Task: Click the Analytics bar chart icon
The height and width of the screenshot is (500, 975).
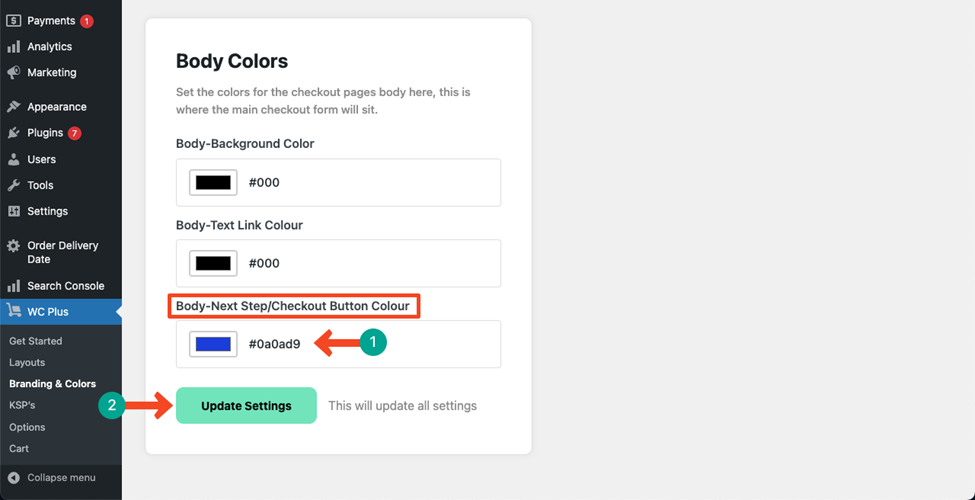Action: coord(14,47)
